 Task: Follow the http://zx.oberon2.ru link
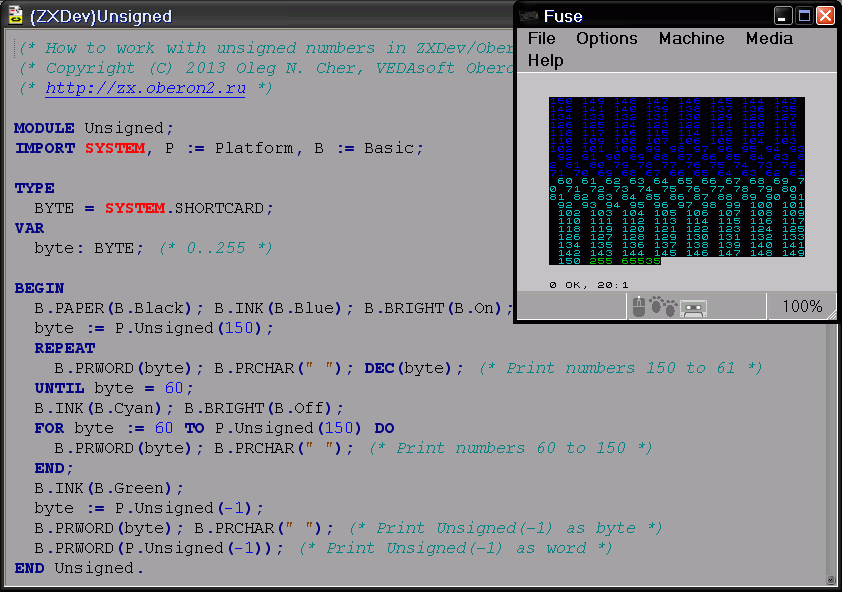pos(146,88)
